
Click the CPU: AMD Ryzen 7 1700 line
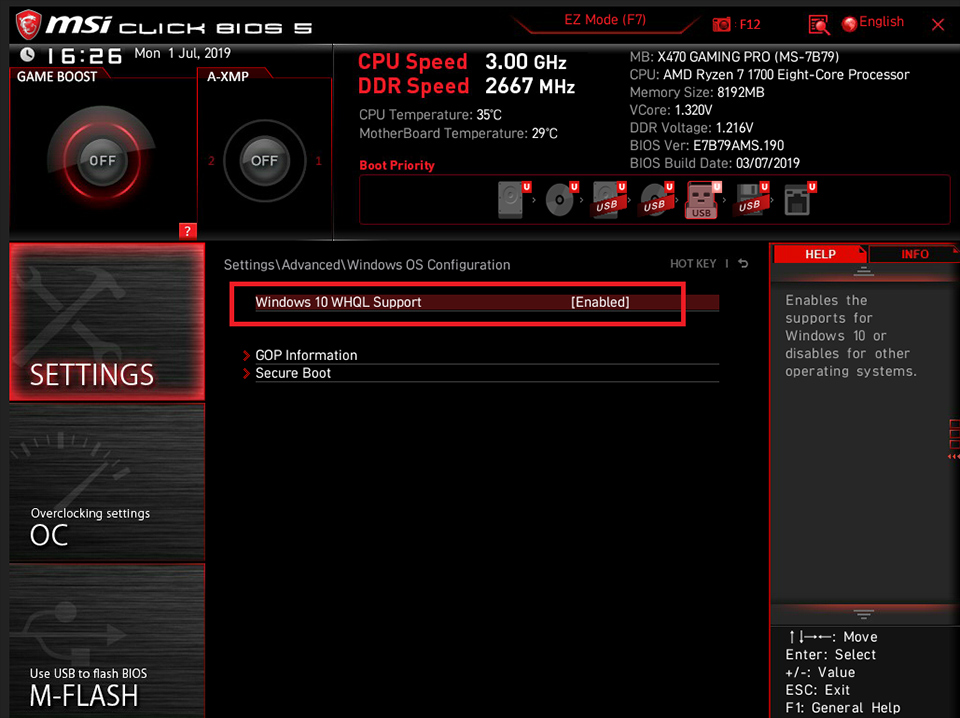point(770,75)
